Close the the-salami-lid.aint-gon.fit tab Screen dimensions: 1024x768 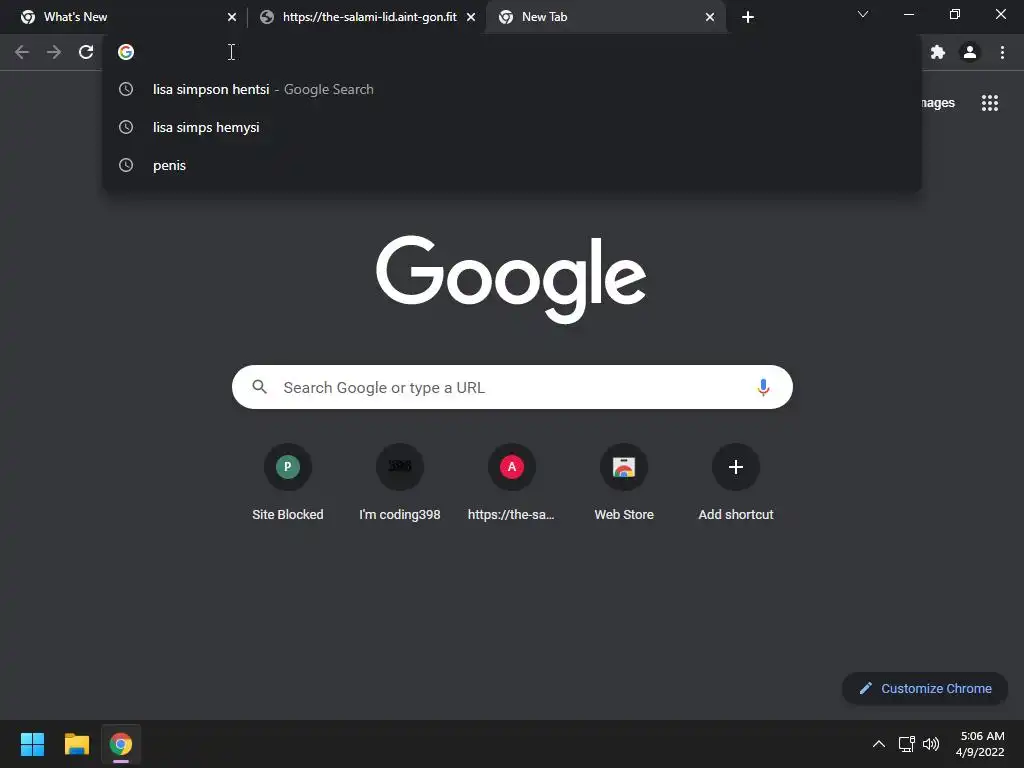click(x=471, y=17)
